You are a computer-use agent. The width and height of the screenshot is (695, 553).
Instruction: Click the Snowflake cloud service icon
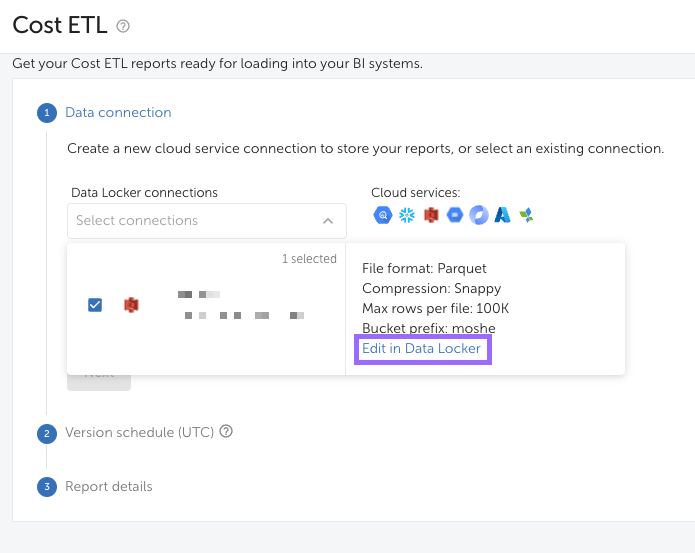coord(406,215)
